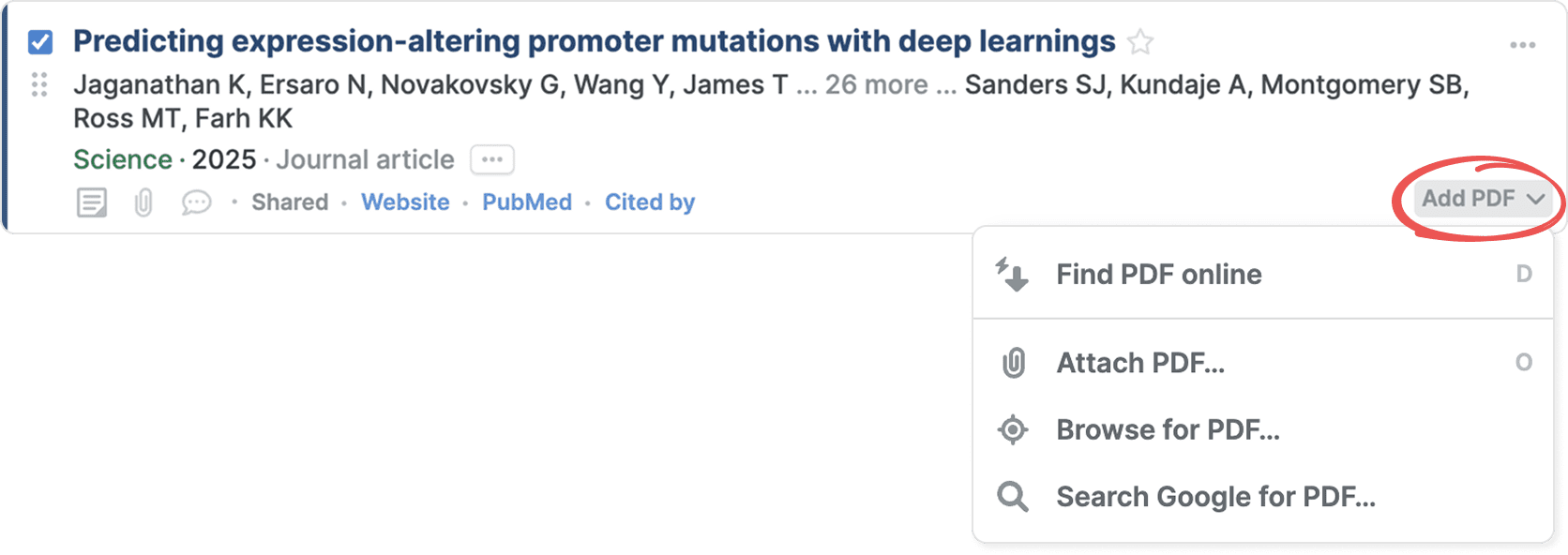Open the Website link
1568x555 pixels.
coord(405,202)
